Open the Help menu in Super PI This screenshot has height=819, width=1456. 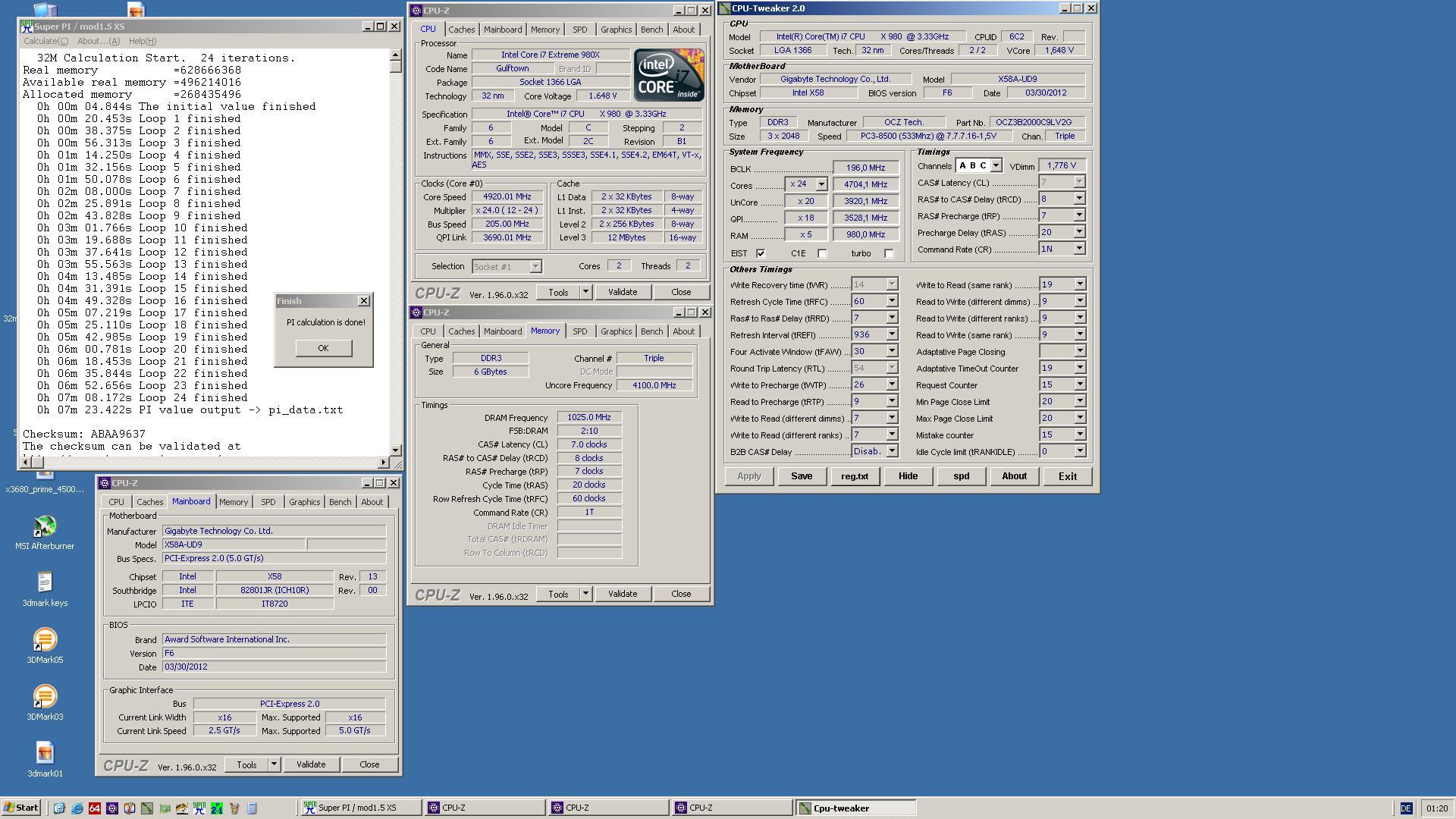(x=143, y=41)
